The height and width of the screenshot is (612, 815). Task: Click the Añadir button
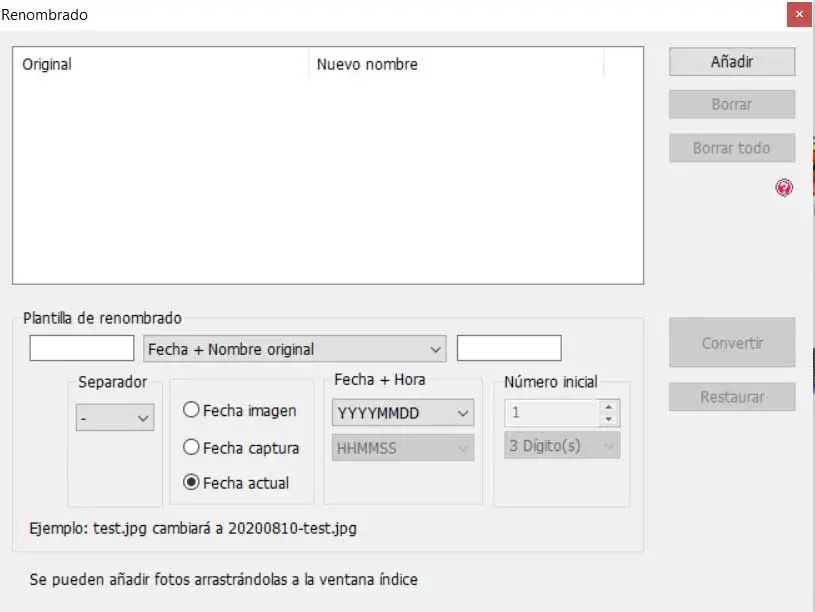(732, 62)
